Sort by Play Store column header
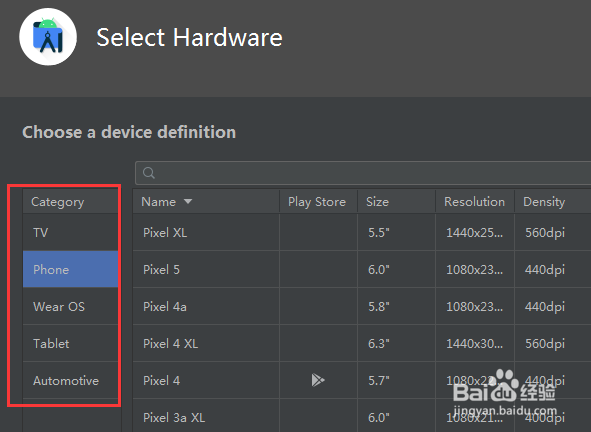The image size is (591, 432). (318, 202)
